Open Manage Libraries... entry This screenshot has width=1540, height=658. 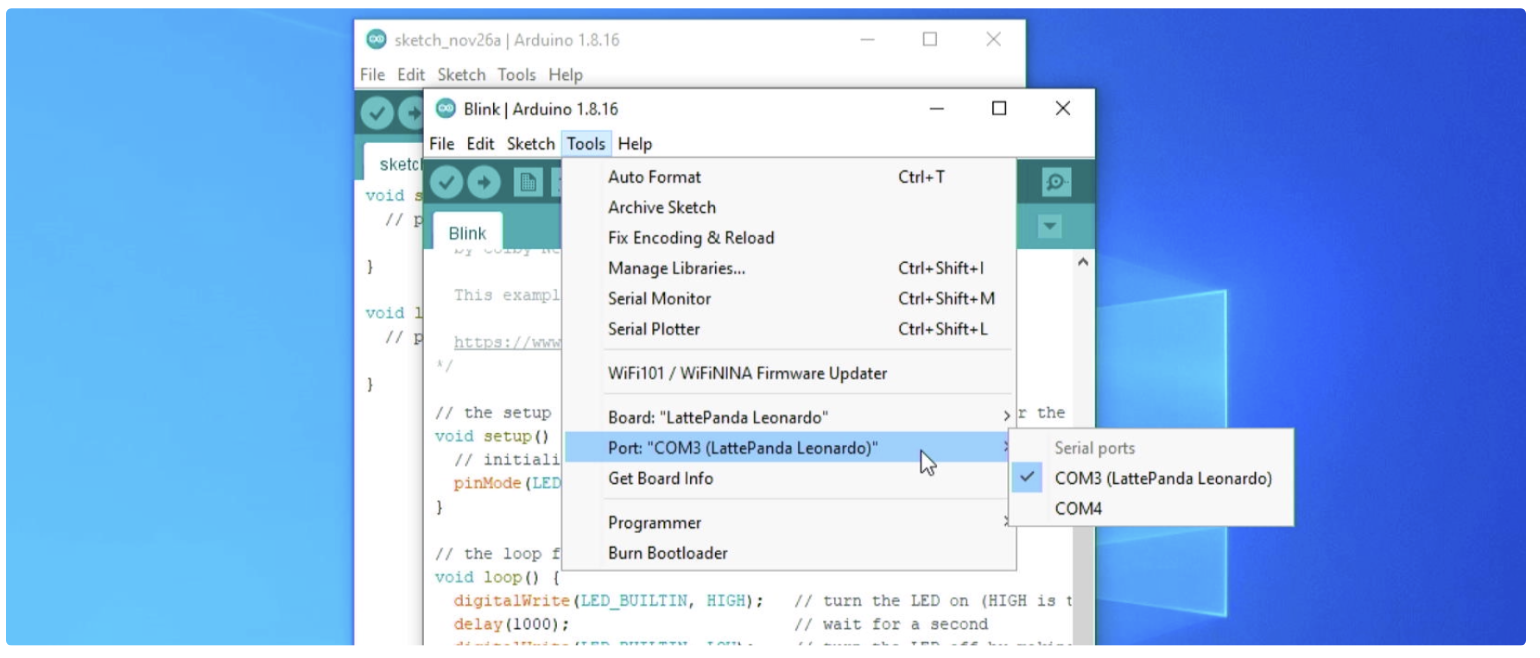pos(789,268)
